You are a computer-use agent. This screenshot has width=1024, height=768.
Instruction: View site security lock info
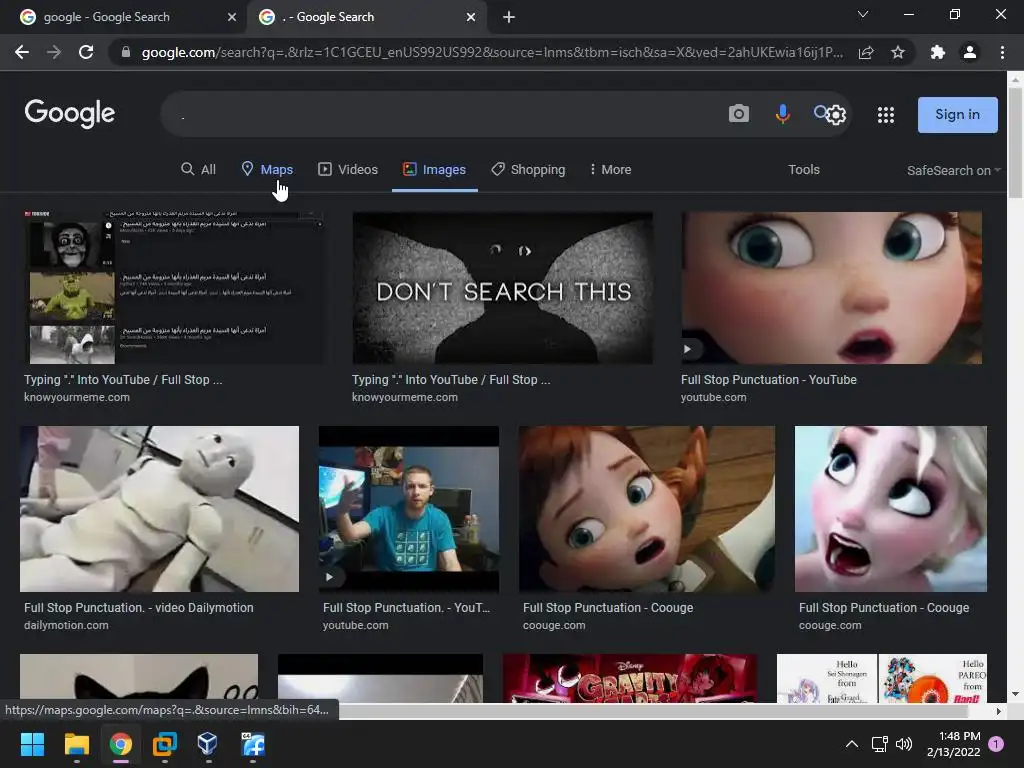point(126,52)
